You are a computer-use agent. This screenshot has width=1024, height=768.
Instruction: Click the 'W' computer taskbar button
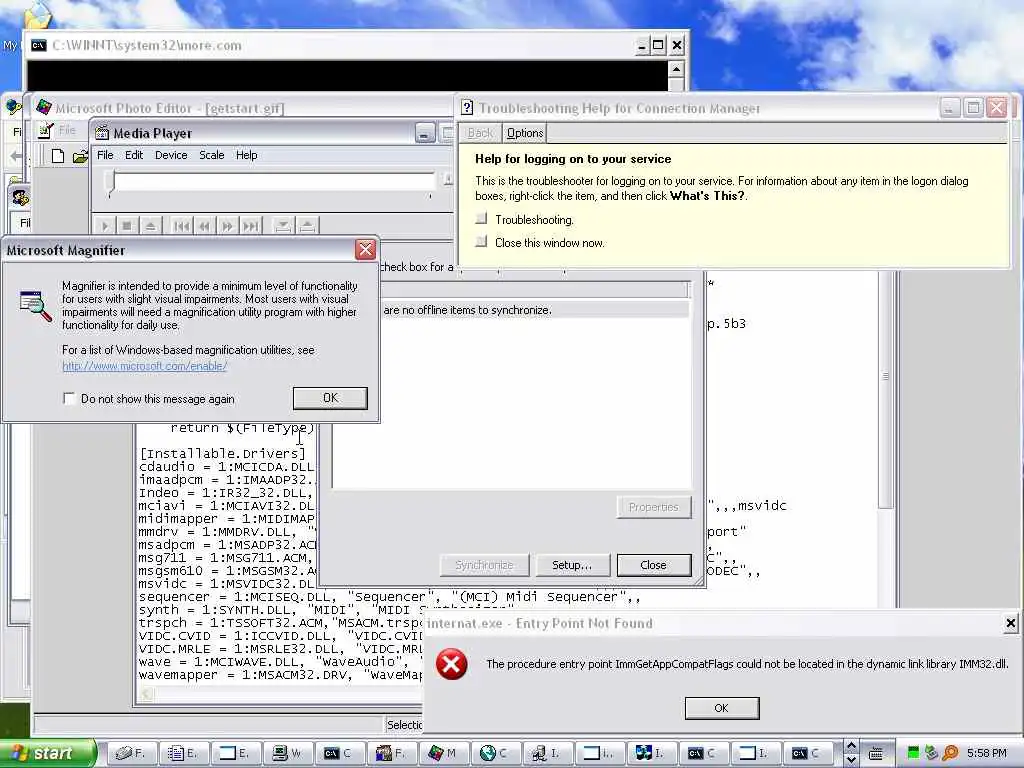[x=288, y=754]
